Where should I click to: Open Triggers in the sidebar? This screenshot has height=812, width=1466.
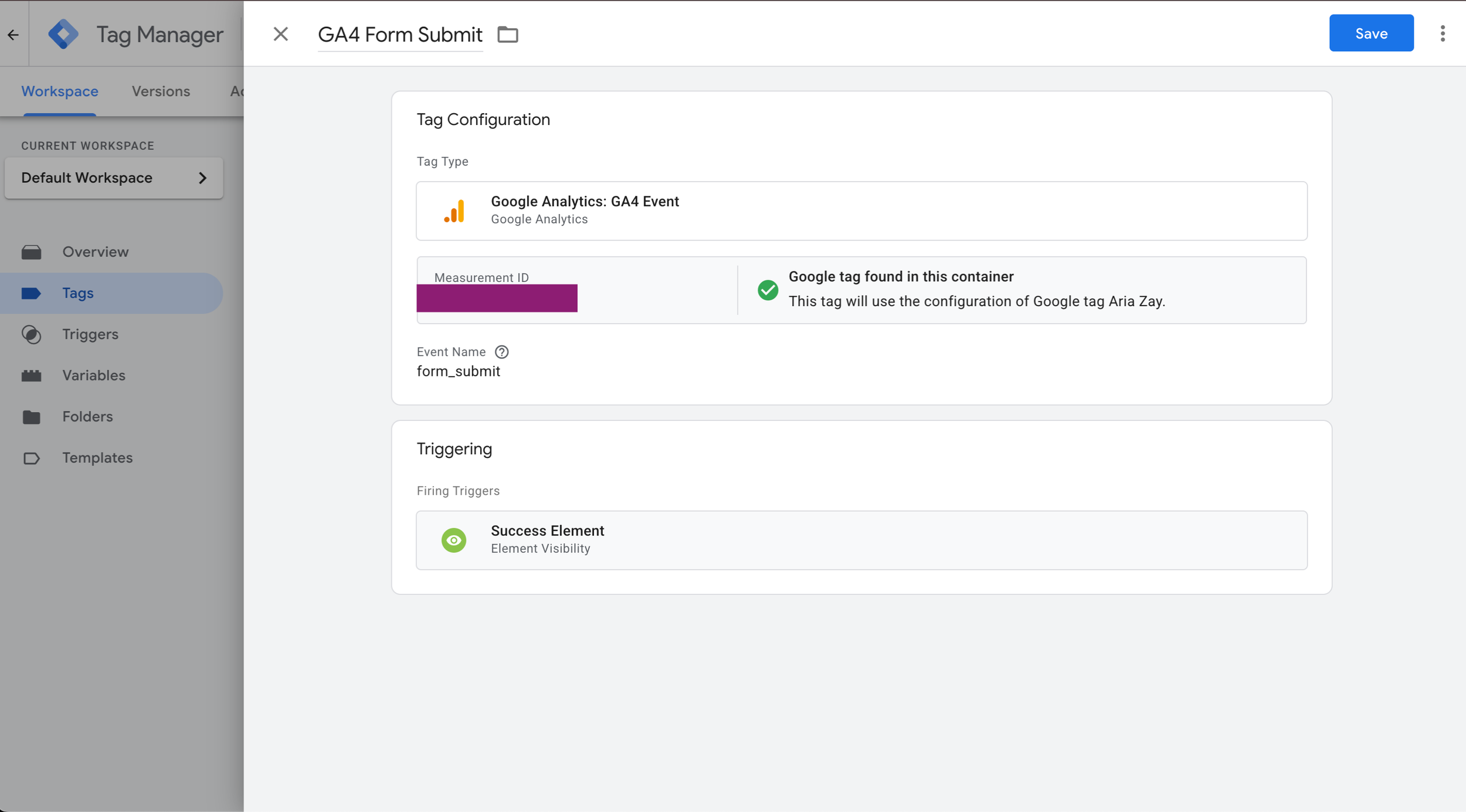(90, 334)
